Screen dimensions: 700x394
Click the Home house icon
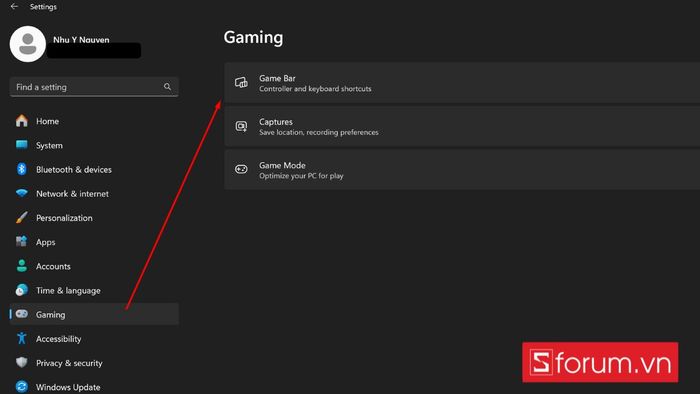(21, 121)
